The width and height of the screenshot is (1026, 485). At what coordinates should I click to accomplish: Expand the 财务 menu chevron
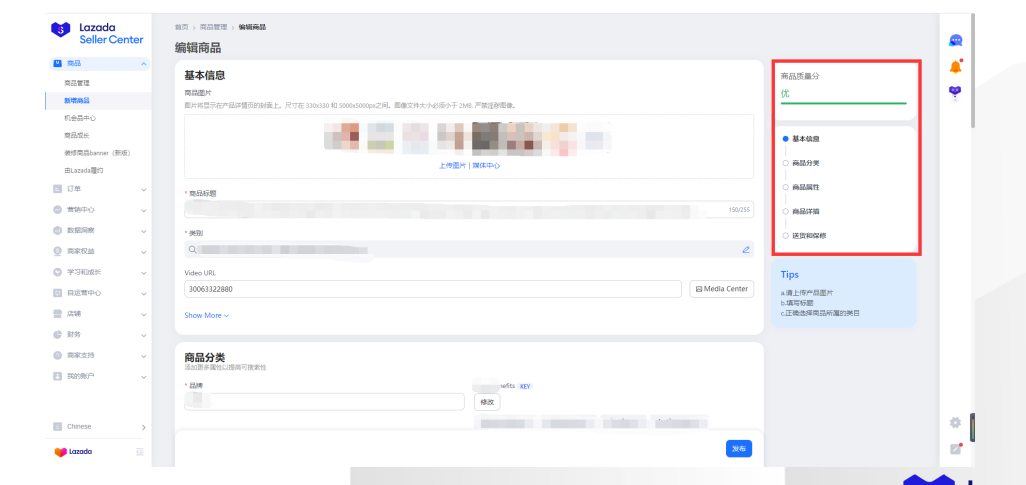pyautogui.click(x=143, y=335)
